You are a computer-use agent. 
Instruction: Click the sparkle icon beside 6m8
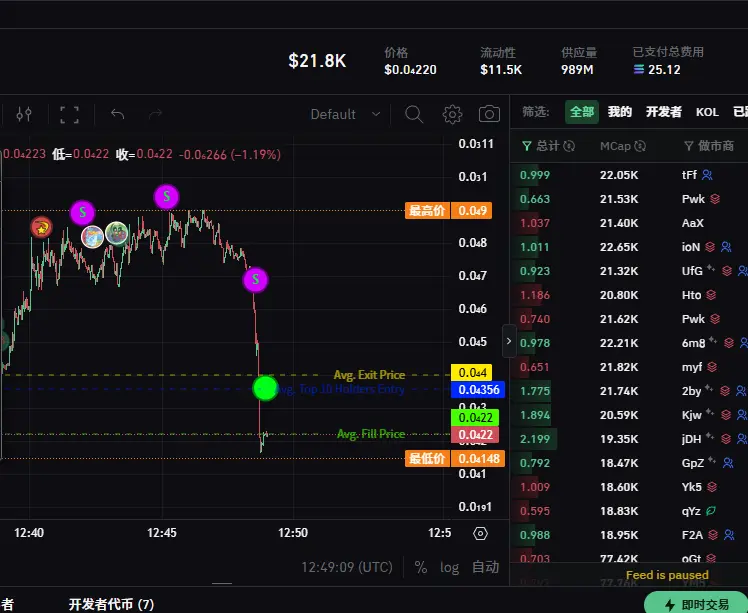(x=713, y=340)
